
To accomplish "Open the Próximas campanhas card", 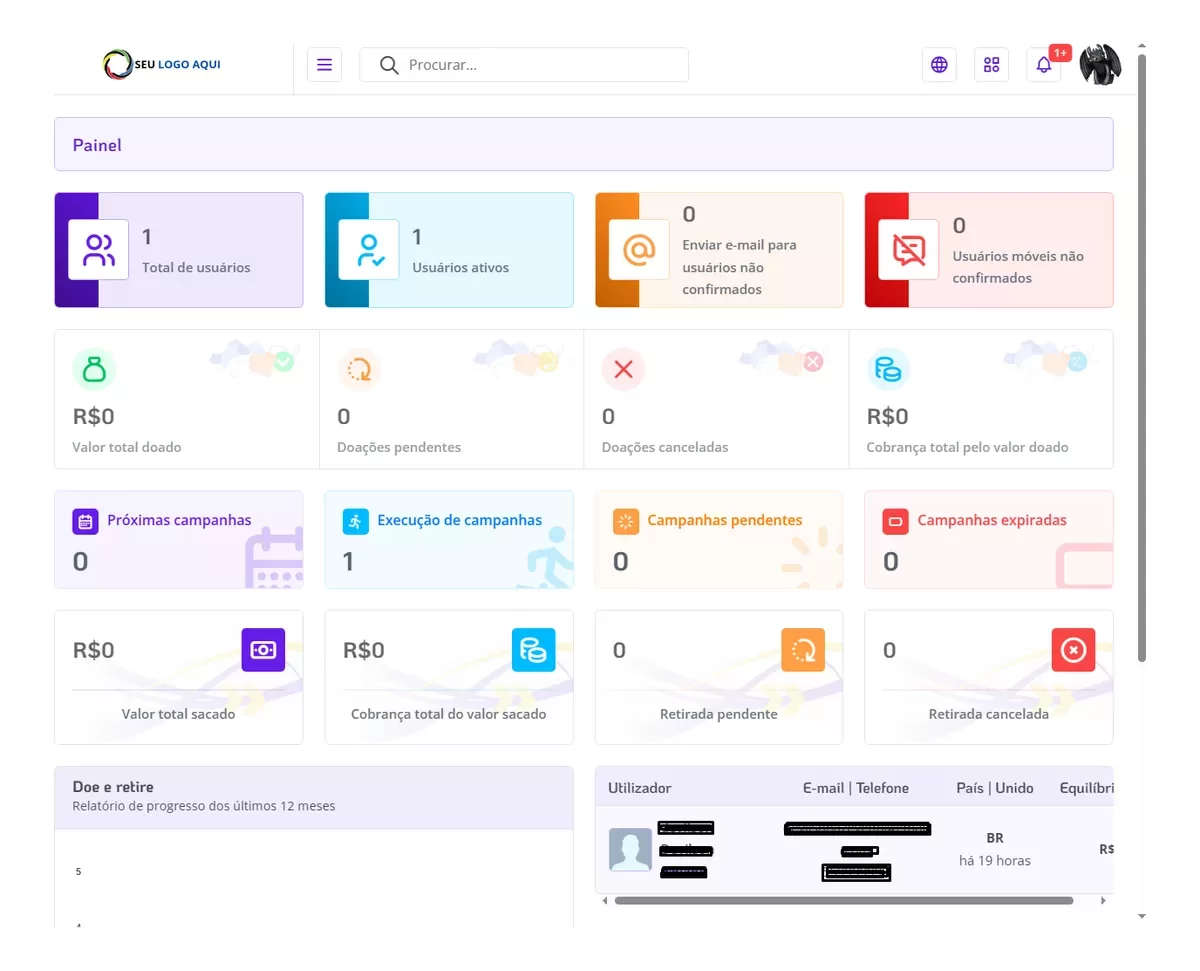I will pyautogui.click(x=179, y=539).
